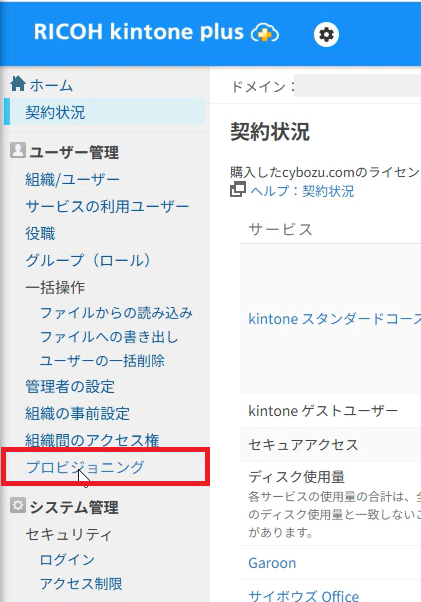Click the system administration gear icon
This screenshot has width=421, height=602.
[x=18, y=505]
